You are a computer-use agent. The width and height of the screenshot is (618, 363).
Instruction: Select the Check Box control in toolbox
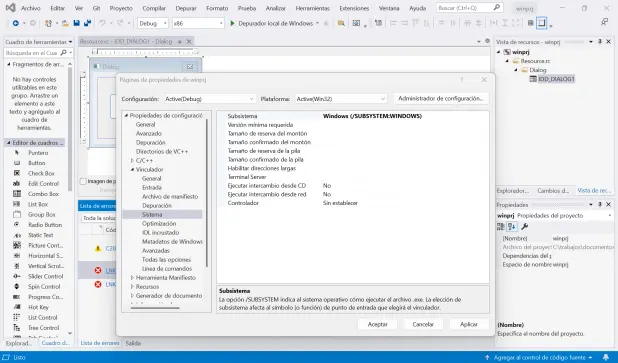click(41, 173)
